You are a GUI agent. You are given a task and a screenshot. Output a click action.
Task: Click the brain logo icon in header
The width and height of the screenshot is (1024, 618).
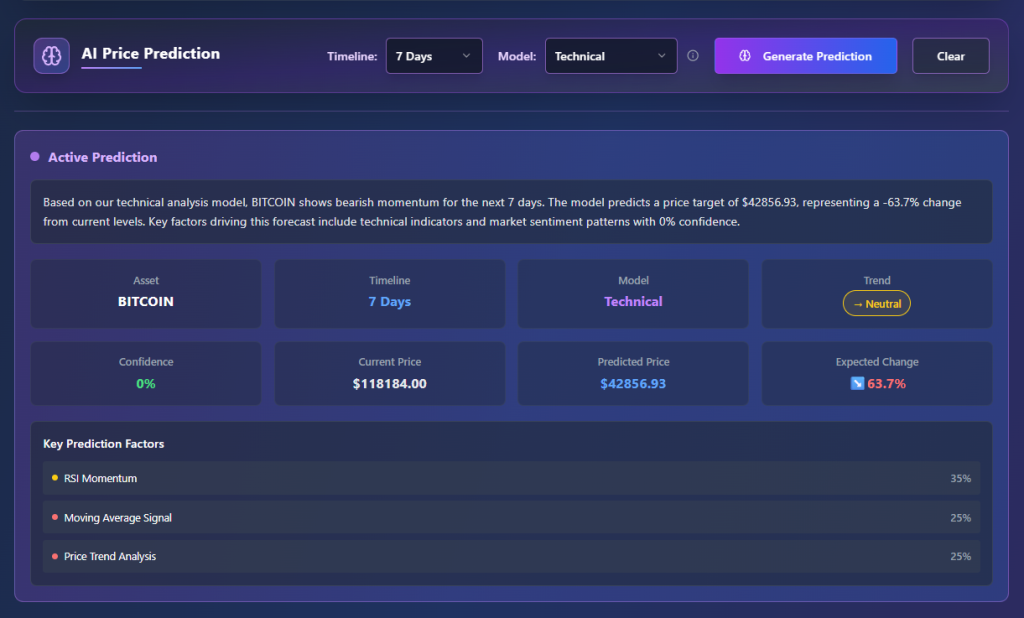pos(51,56)
